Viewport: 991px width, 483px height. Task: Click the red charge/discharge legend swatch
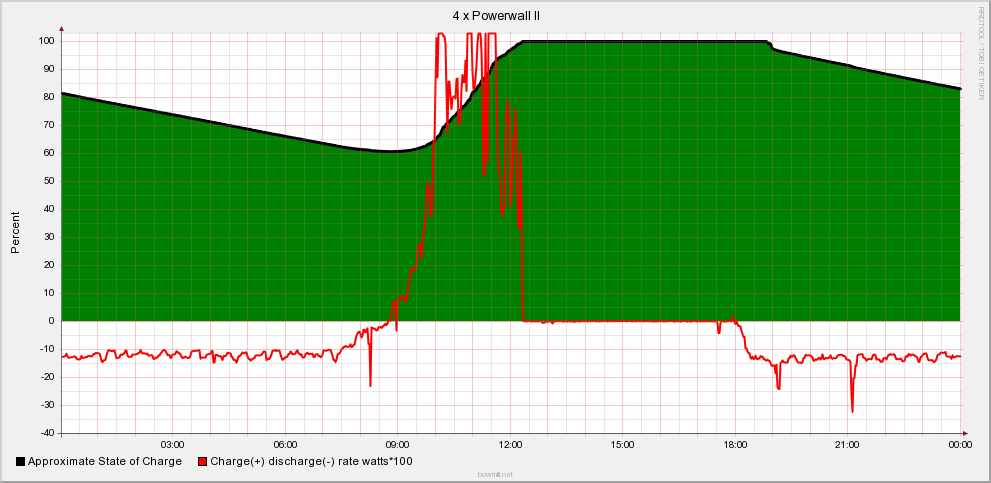202,462
